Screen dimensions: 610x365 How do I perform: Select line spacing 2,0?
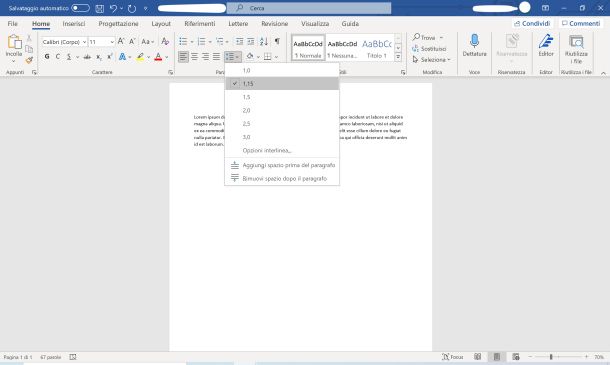[282, 111]
